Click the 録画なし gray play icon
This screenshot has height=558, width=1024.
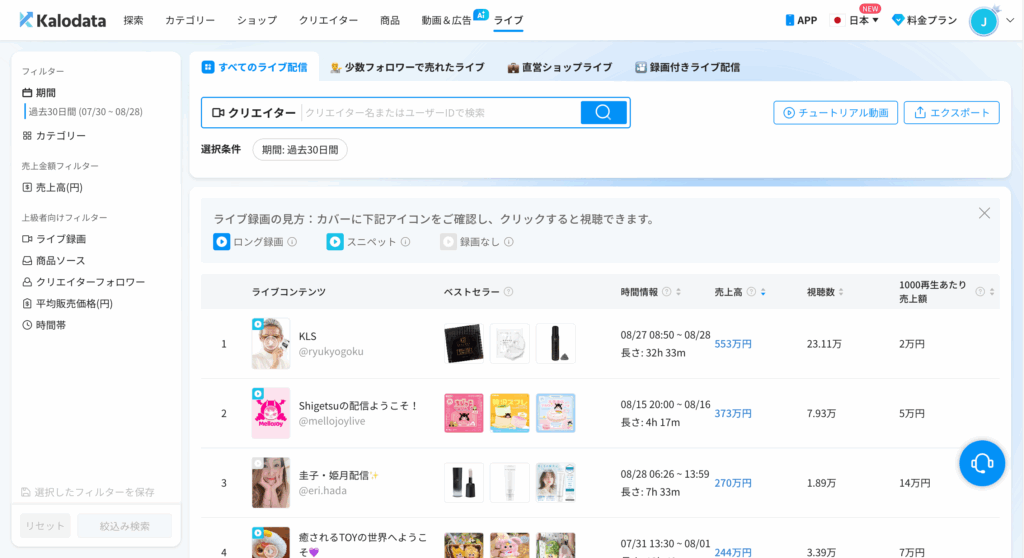pos(448,242)
